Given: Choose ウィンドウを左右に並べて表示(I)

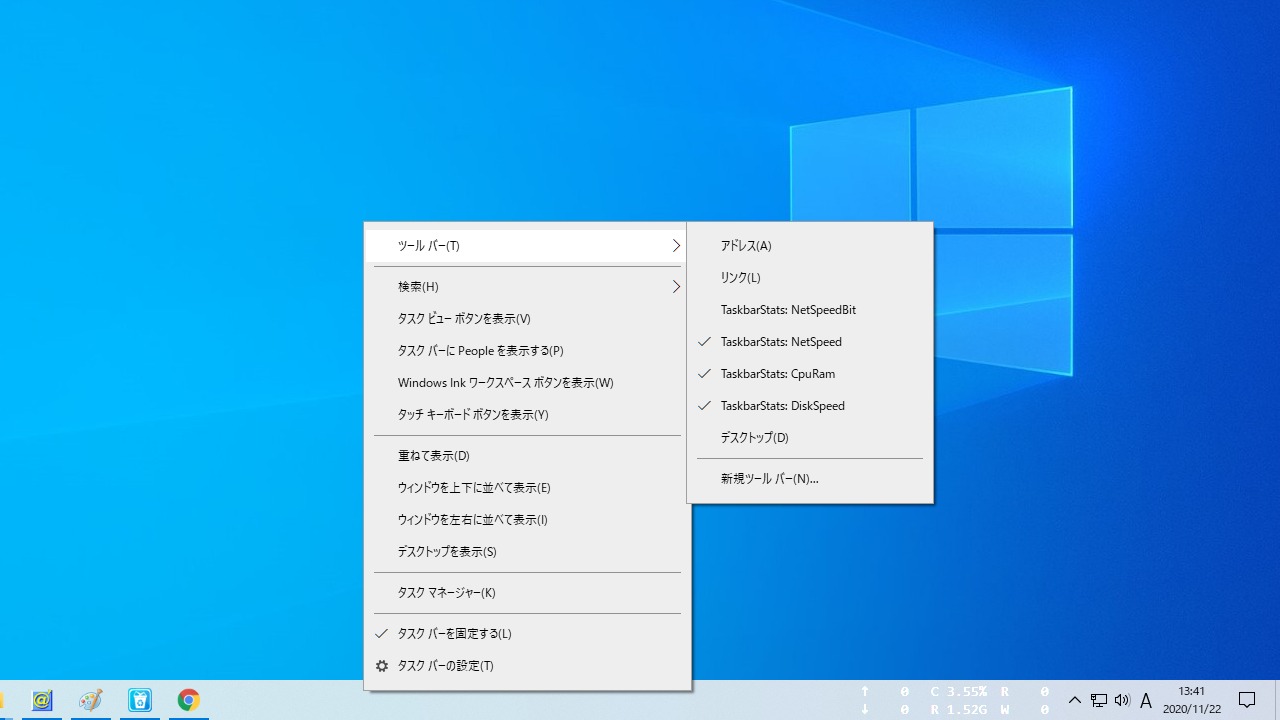Looking at the screenshot, I should (x=527, y=520).
